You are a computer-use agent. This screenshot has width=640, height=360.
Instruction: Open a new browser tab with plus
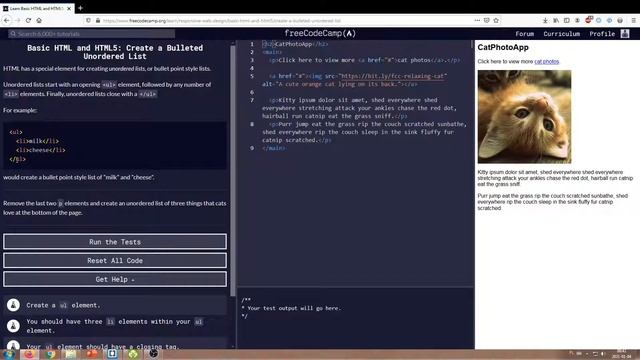pyautogui.click(x=80, y=8)
